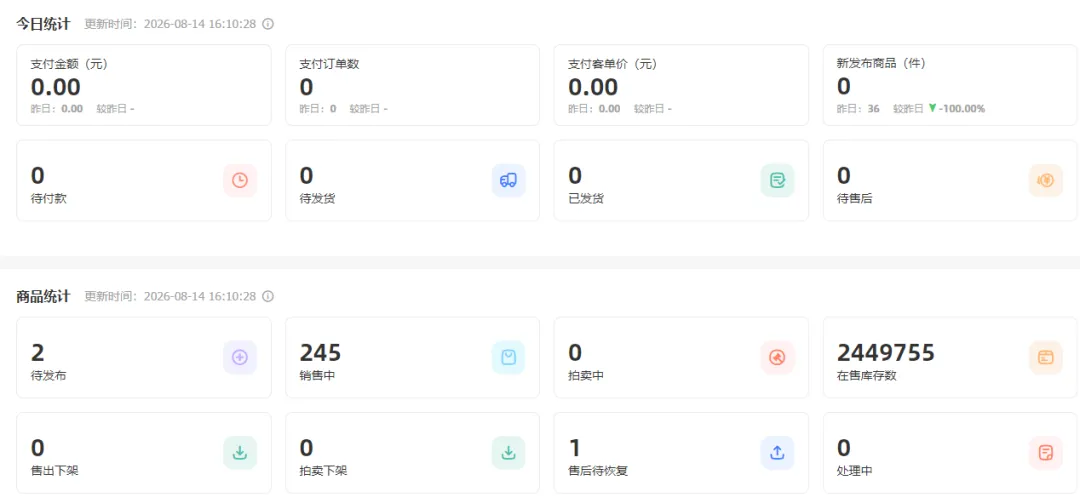Image resolution: width=1080 pixels, height=503 pixels.
Task: Click the 销售中 shopping bag icon
Action: point(508,358)
